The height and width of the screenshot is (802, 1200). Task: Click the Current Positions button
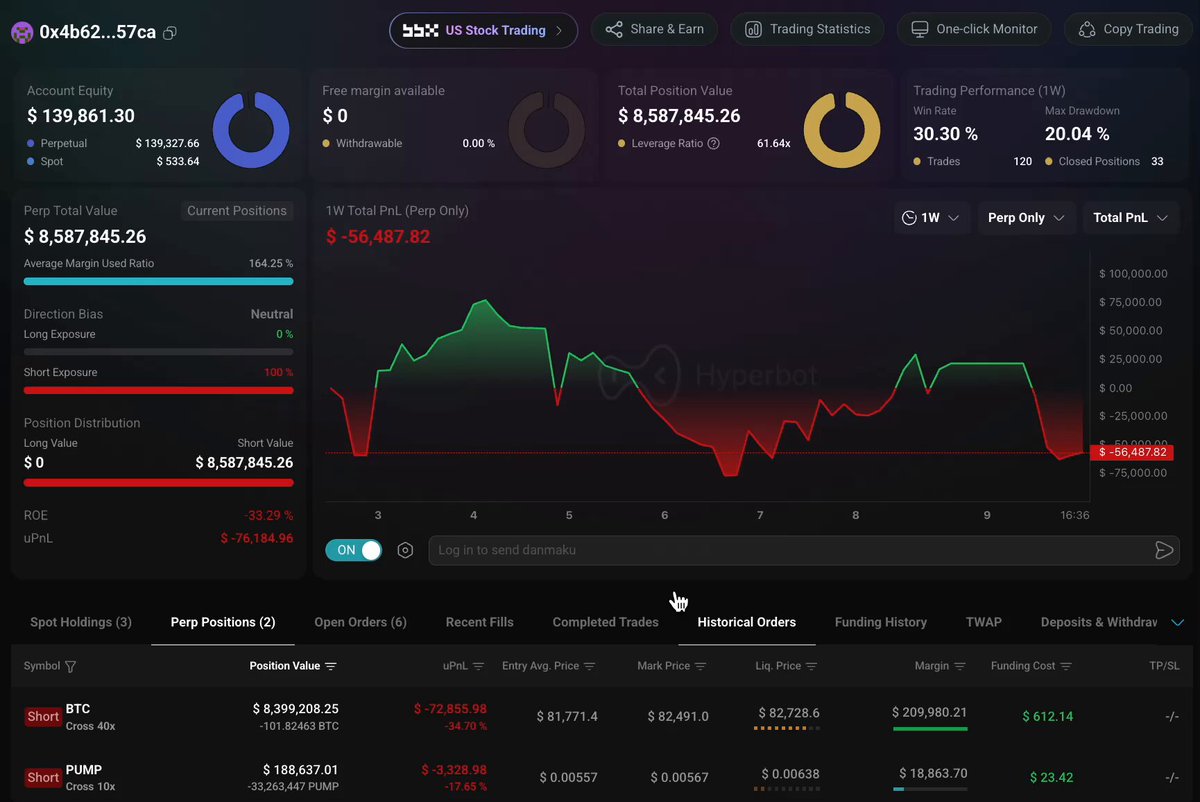(x=237, y=211)
